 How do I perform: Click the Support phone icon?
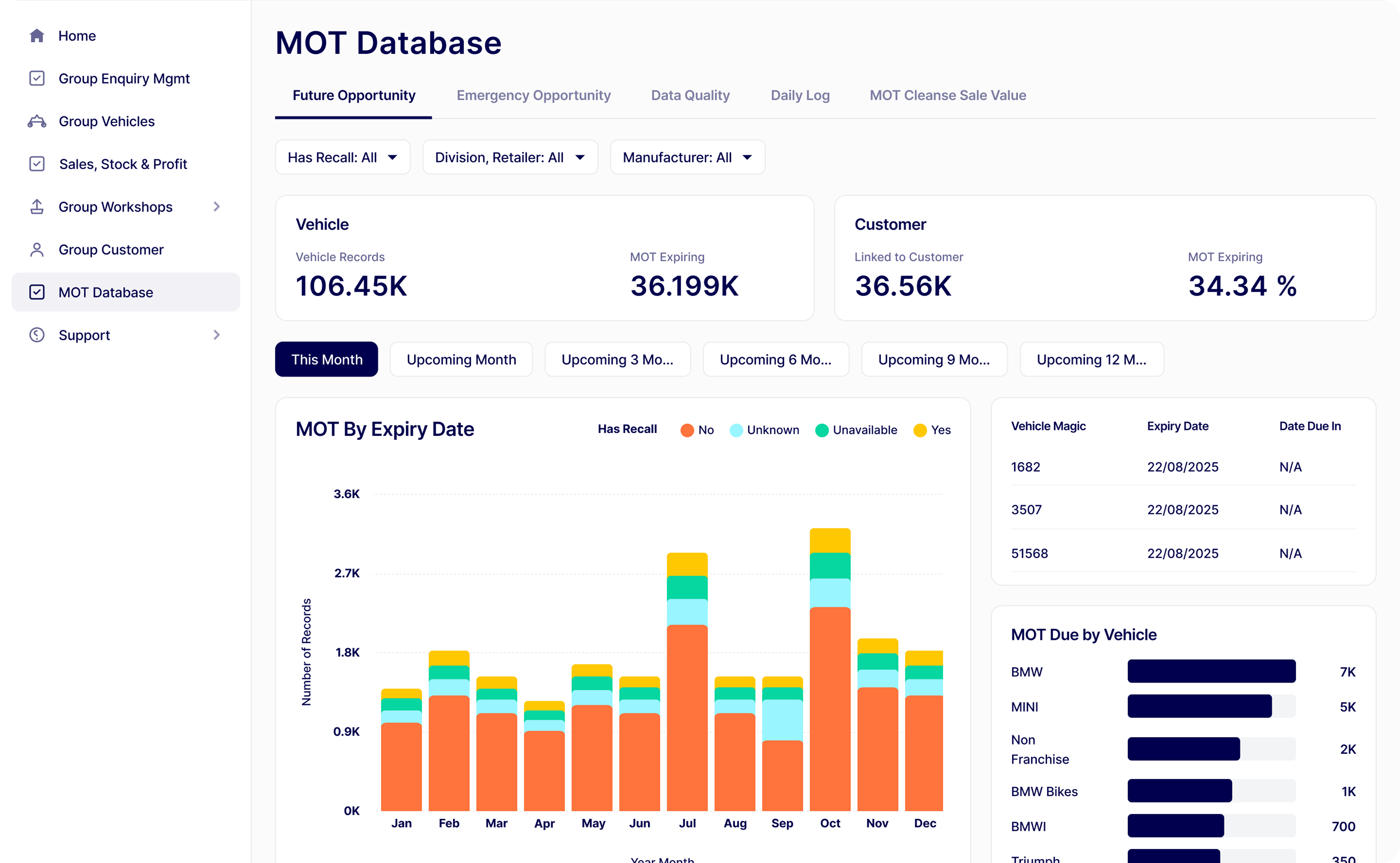coord(37,335)
